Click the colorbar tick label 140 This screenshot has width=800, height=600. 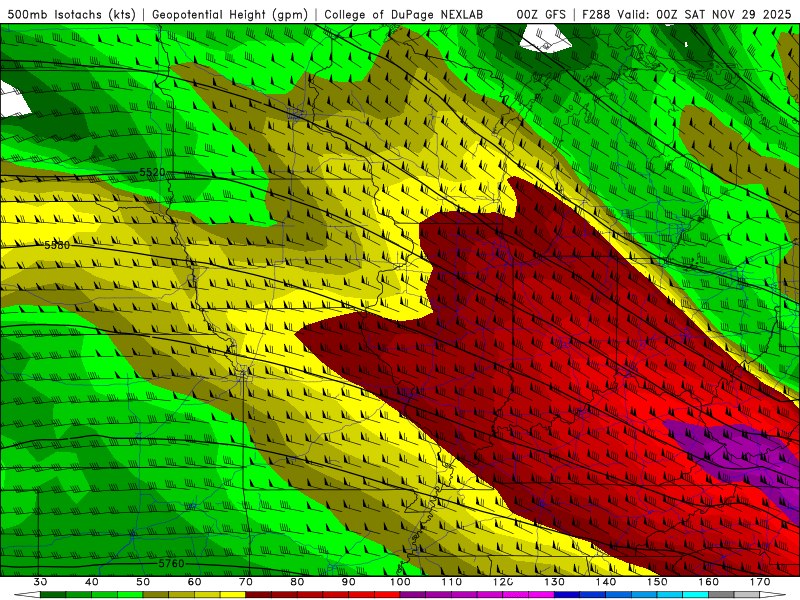tap(606, 582)
